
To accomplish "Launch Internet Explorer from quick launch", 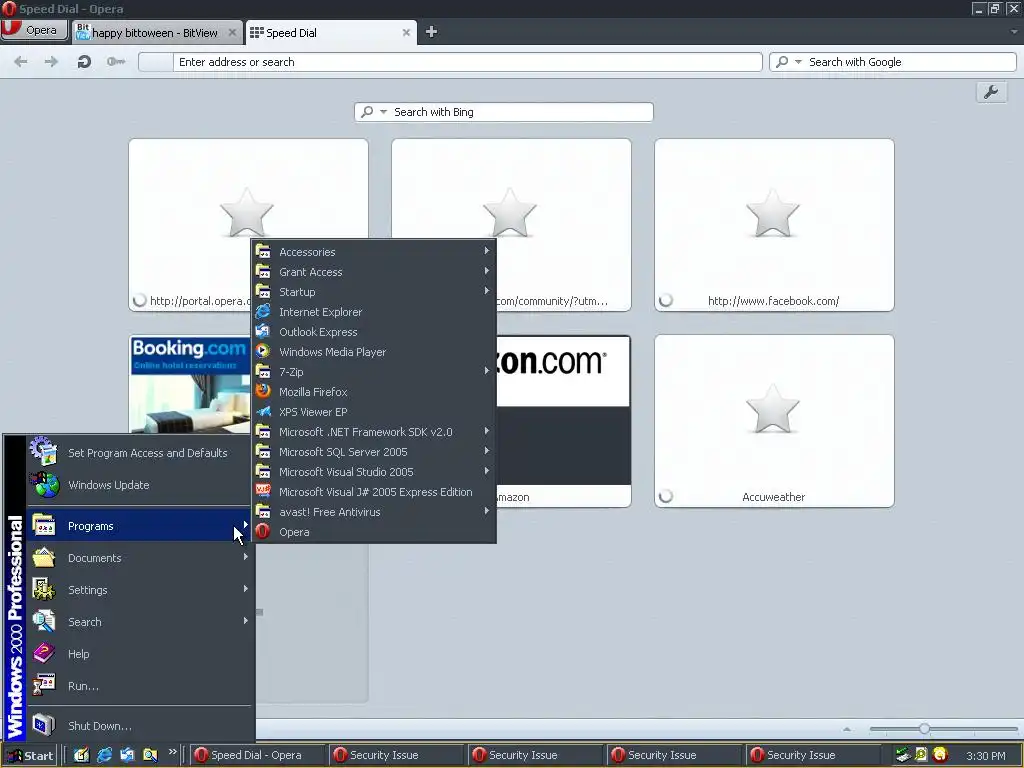I will (104, 755).
